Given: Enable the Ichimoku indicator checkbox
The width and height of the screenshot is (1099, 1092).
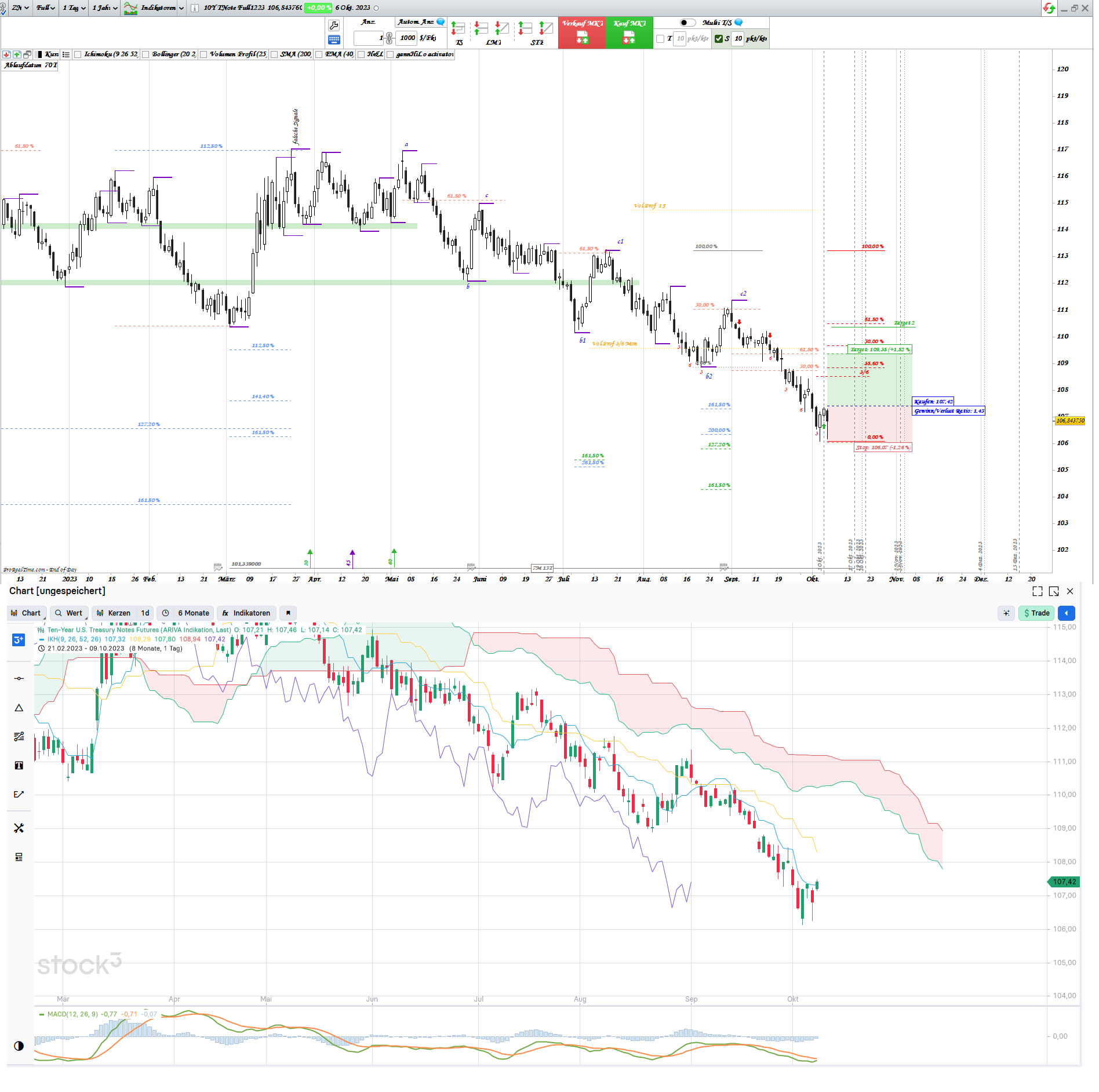Looking at the screenshot, I should (x=77, y=54).
